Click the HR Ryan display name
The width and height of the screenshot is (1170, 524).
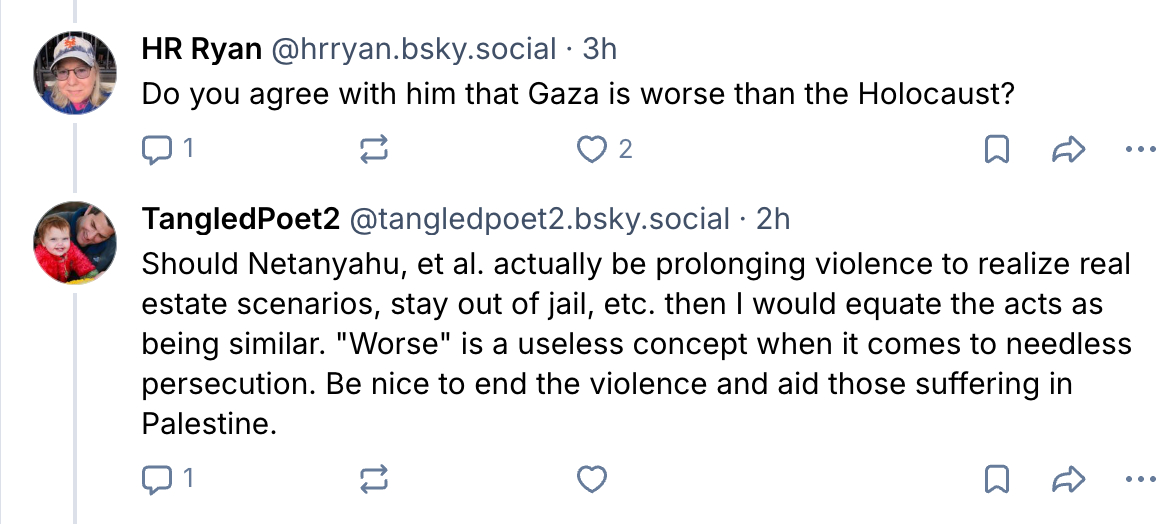tap(201, 48)
